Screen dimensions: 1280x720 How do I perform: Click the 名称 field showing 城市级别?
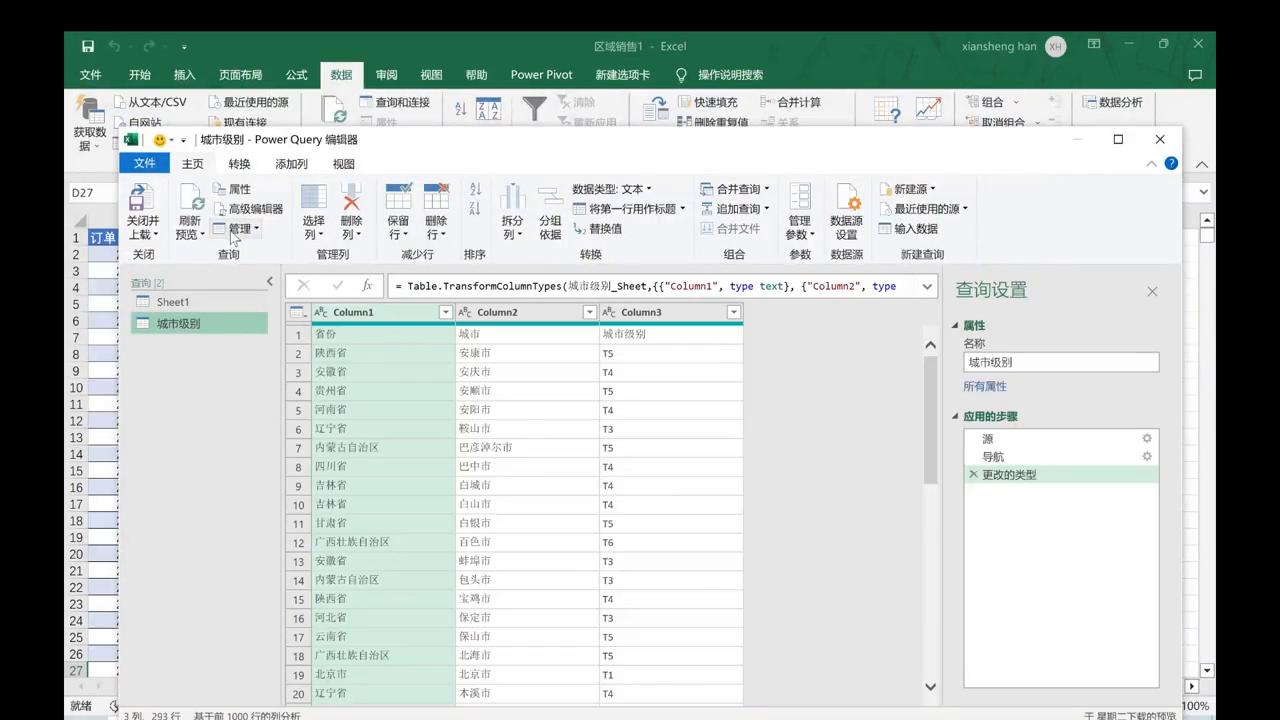point(1060,362)
